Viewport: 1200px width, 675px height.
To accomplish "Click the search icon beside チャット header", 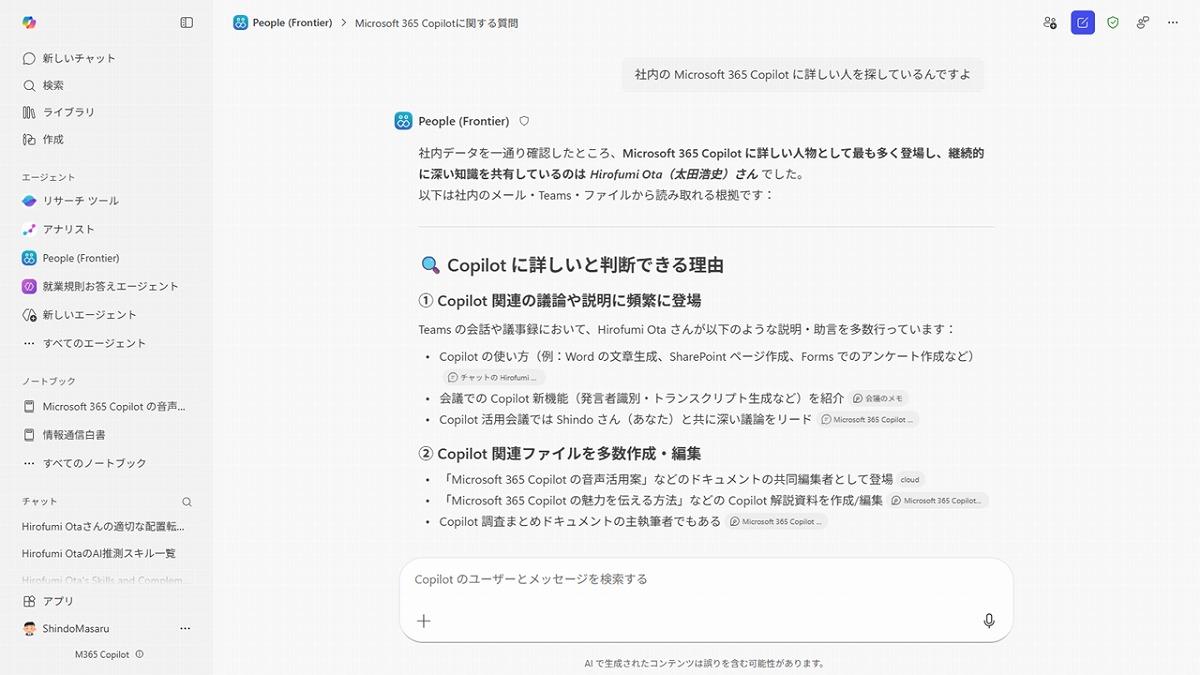I will coord(187,501).
